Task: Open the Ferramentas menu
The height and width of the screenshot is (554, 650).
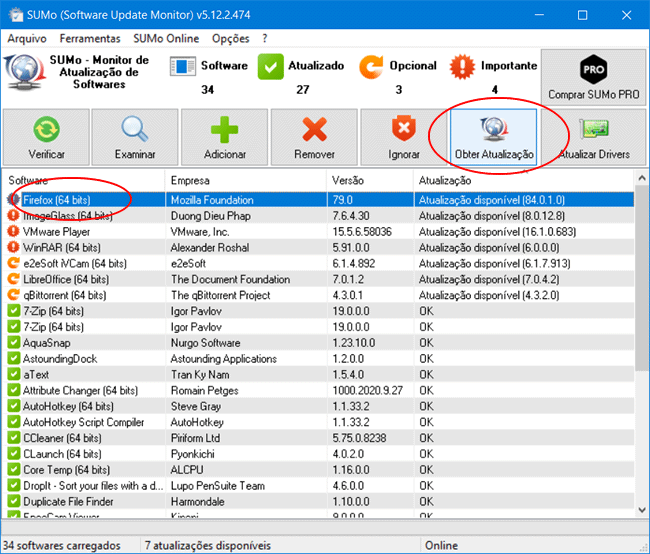Action: pos(91,38)
